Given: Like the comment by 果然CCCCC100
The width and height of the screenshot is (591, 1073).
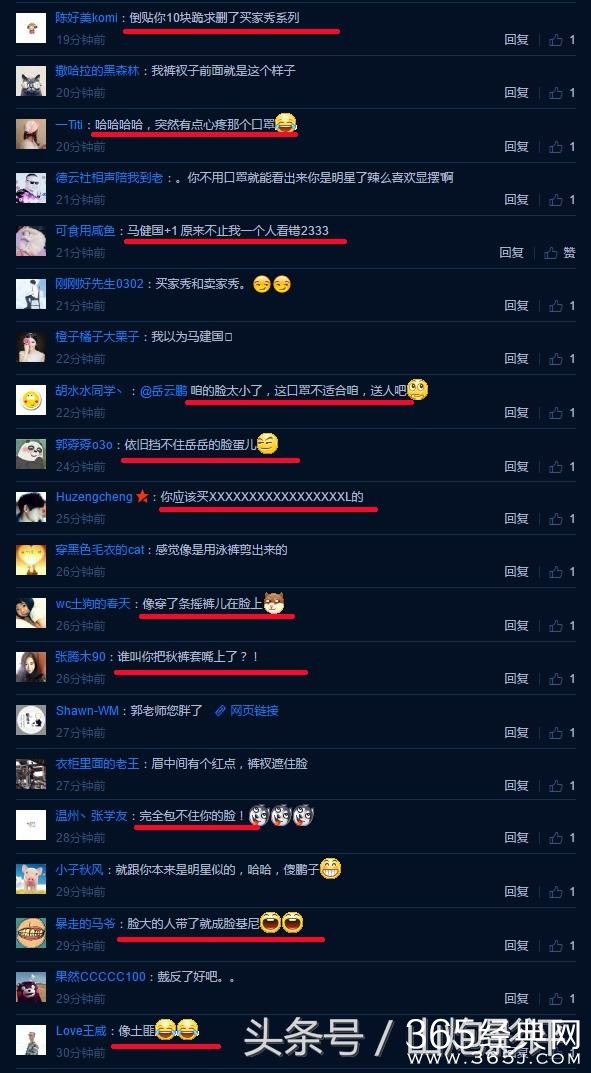Looking at the screenshot, I should pyautogui.click(x=556, y=998).
